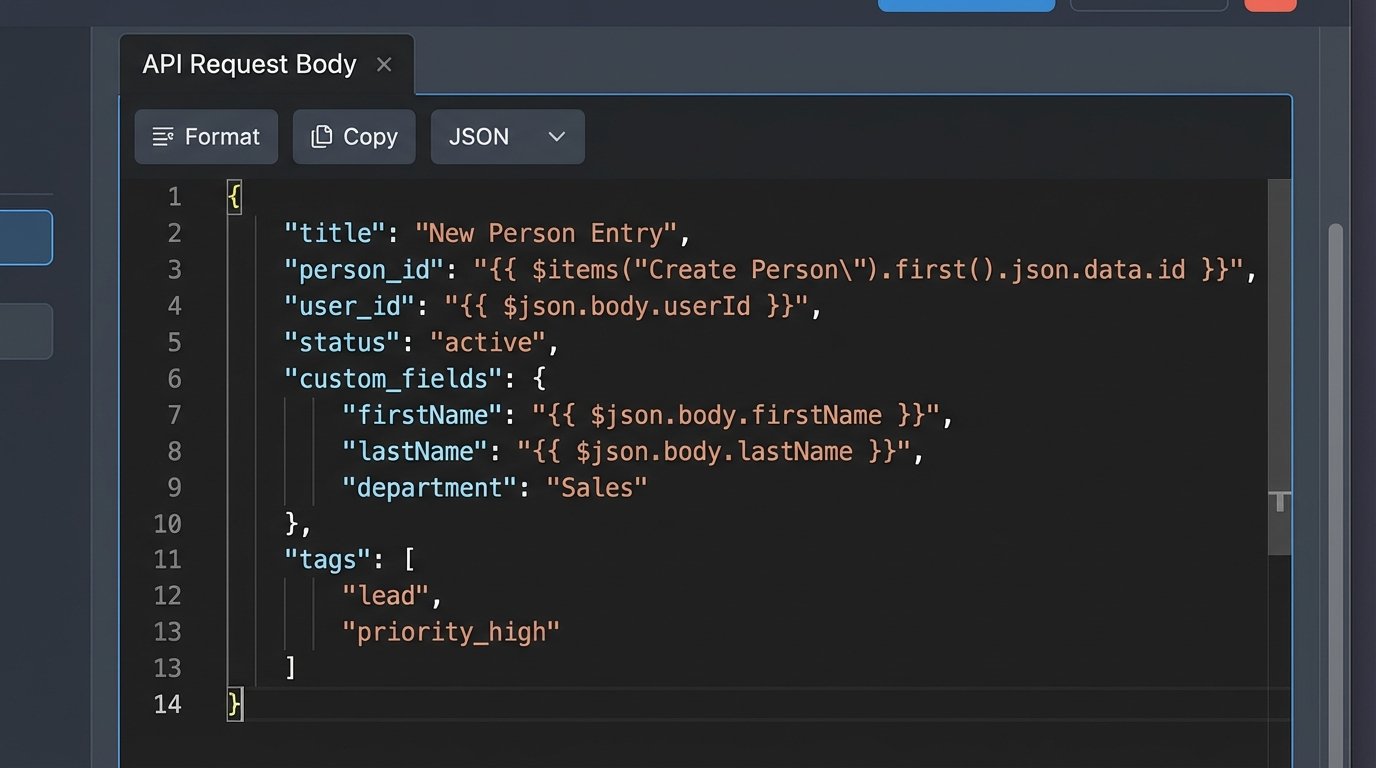Close the API Request Body tab
This screenshot has width=1376, height=768.
pos(384,65)
